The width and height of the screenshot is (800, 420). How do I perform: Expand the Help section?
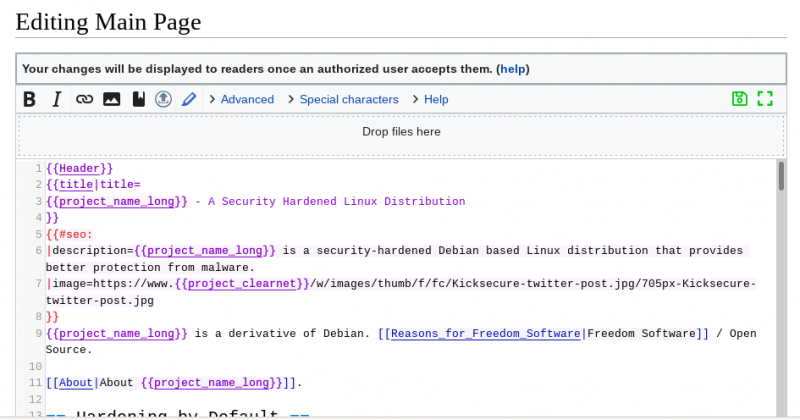click(435, 99)
